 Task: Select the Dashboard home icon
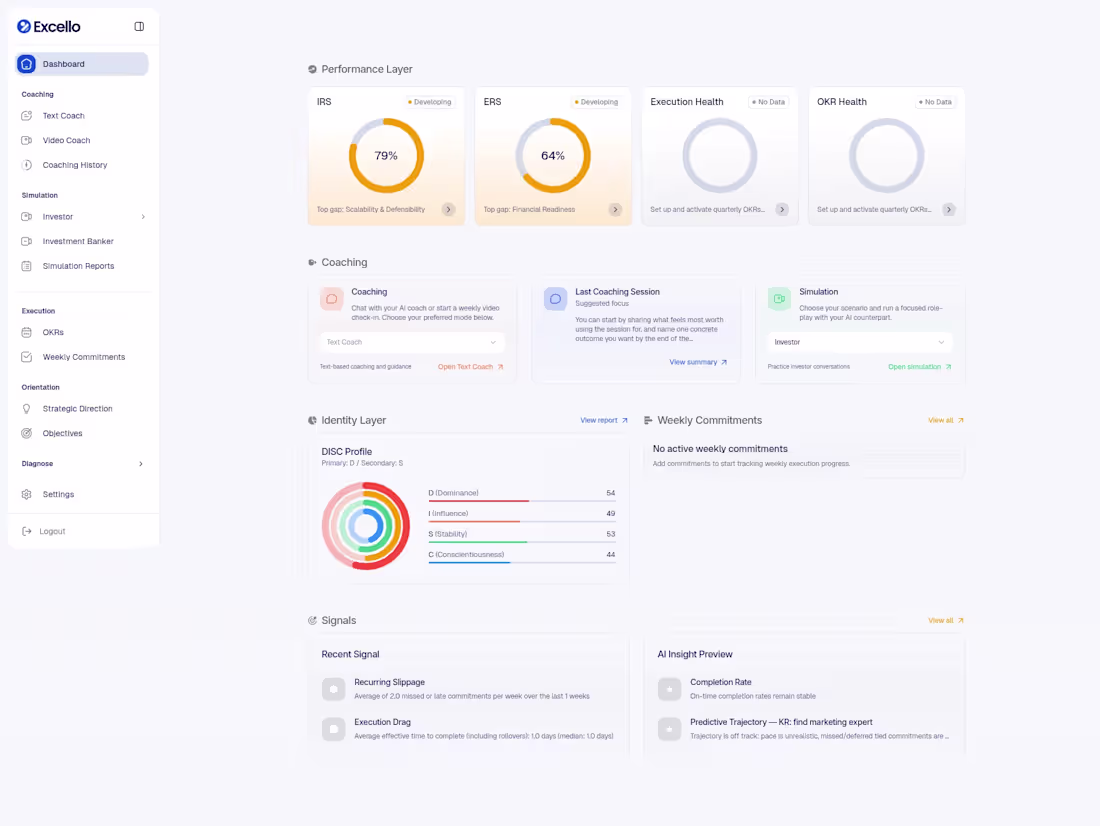pos(26,63)
